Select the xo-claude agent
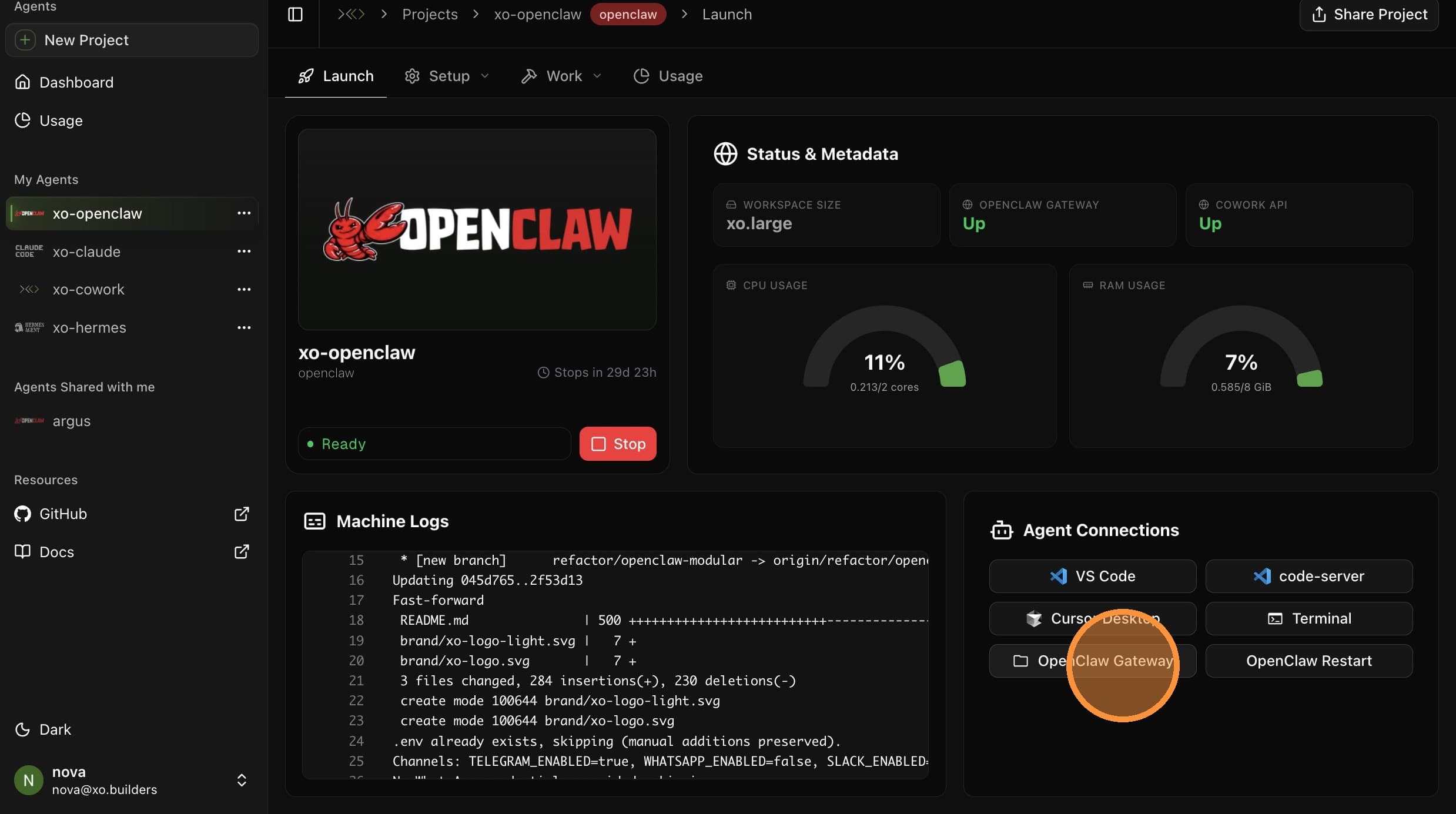This screenshot has width=1456, height=814. tap(87, 252)
